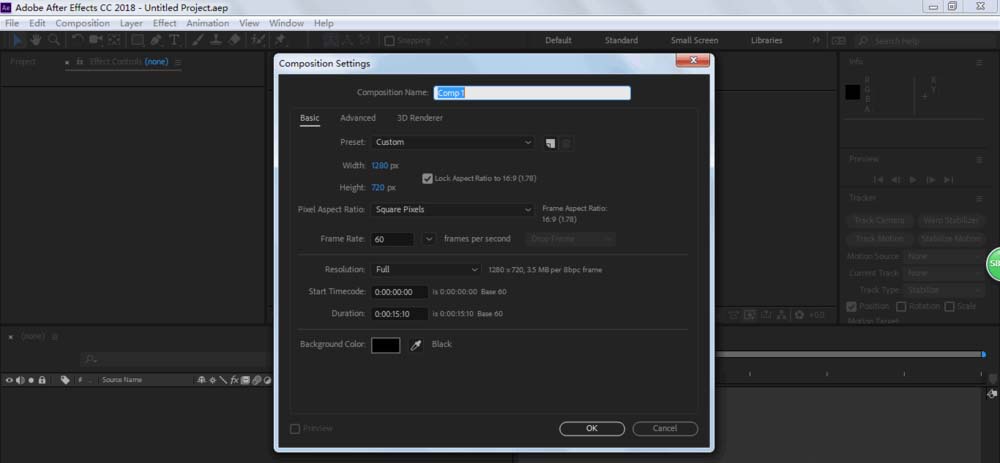This screenshot has height=463, width=1000.
Task: Click the lock column header in timeline
Action: pyautogui.click(x=42, y=379)
